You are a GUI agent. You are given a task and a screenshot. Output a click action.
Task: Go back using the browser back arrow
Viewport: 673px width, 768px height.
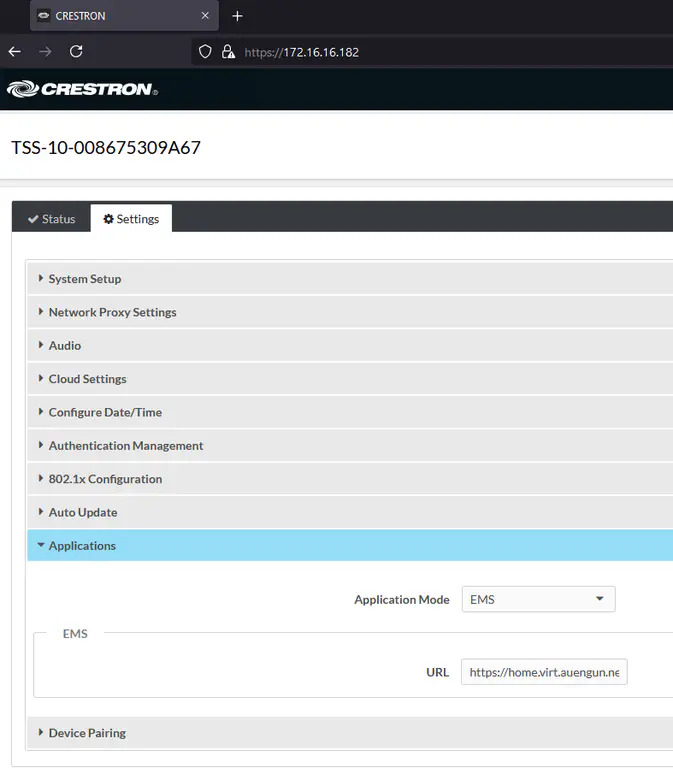[x=15, y=51]
